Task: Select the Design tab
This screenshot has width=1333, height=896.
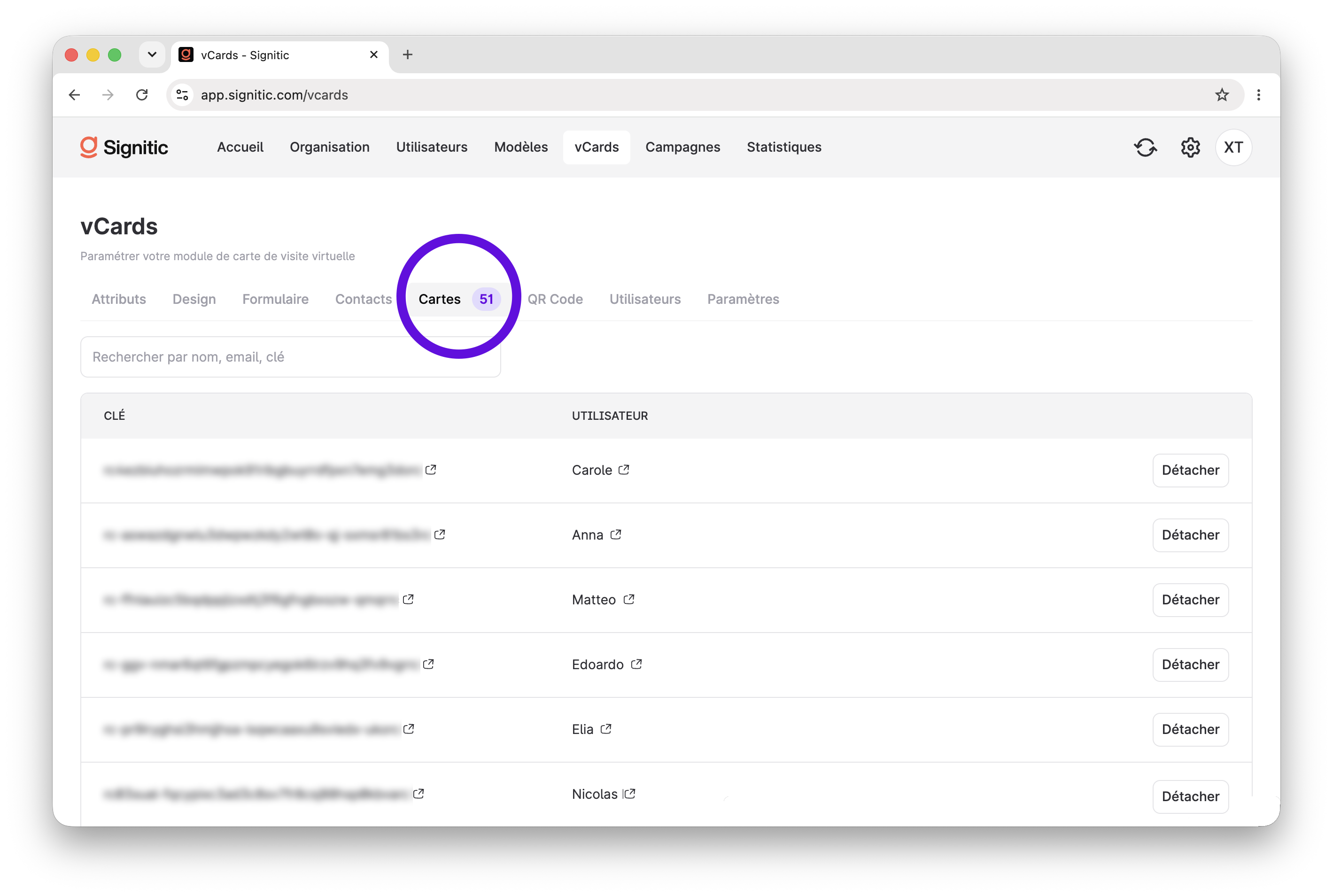Action: [194, 299]
